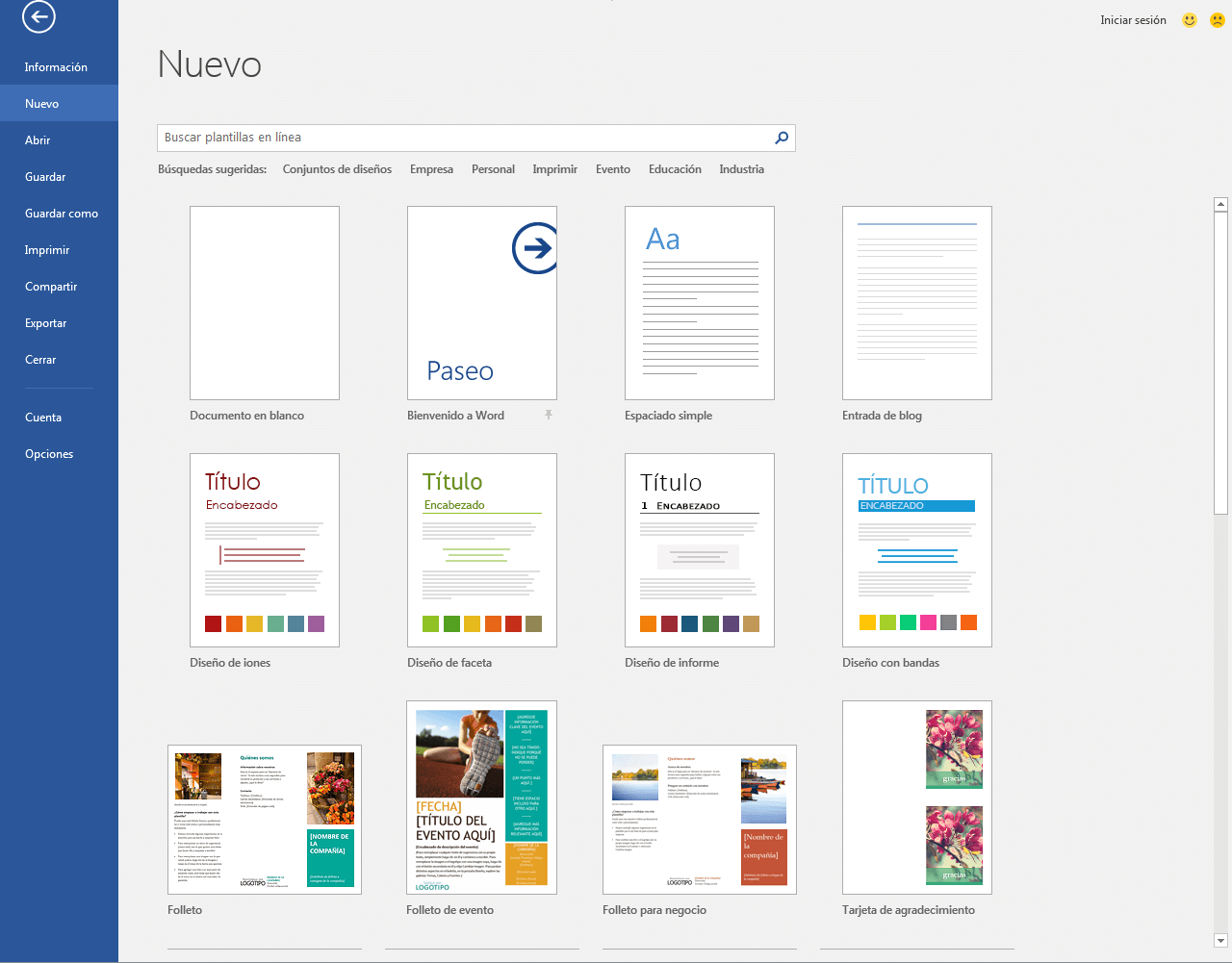The image size is (1232, 963).
Task: Select the Tarjeta de agradecimiento thumbnail
Action: [x=917, y=798]
